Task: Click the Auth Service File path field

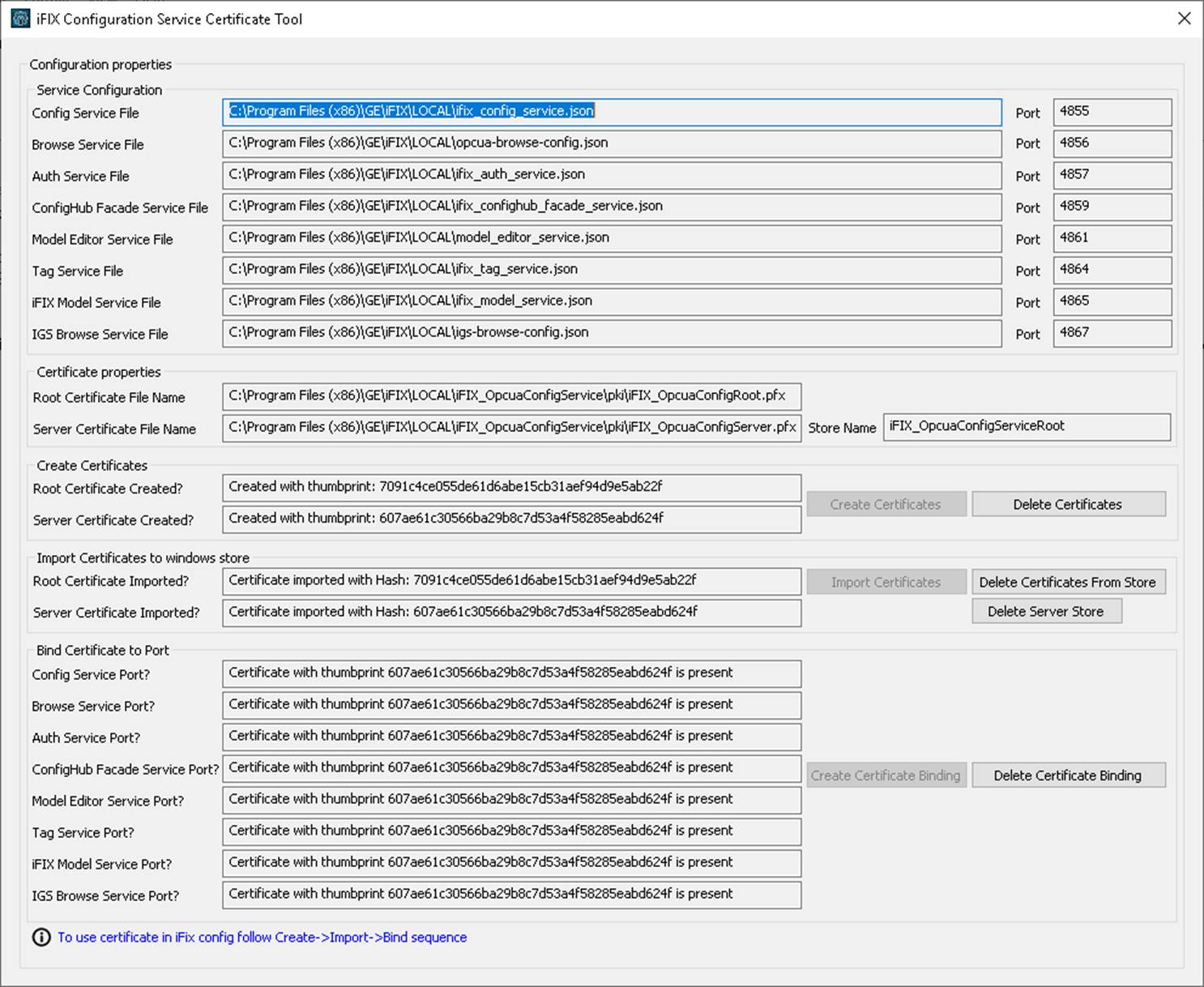Action: tap(612, 175)
